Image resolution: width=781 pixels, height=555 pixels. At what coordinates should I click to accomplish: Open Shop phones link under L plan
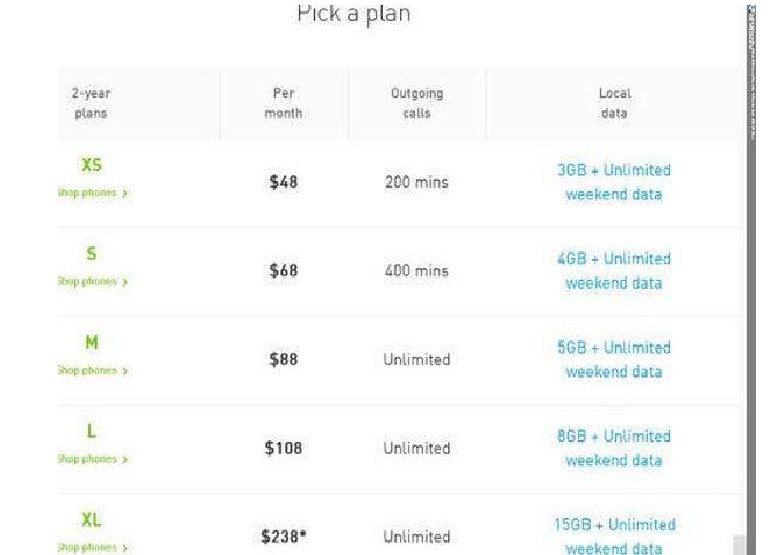pyautogui.click(x=92, y=460)
